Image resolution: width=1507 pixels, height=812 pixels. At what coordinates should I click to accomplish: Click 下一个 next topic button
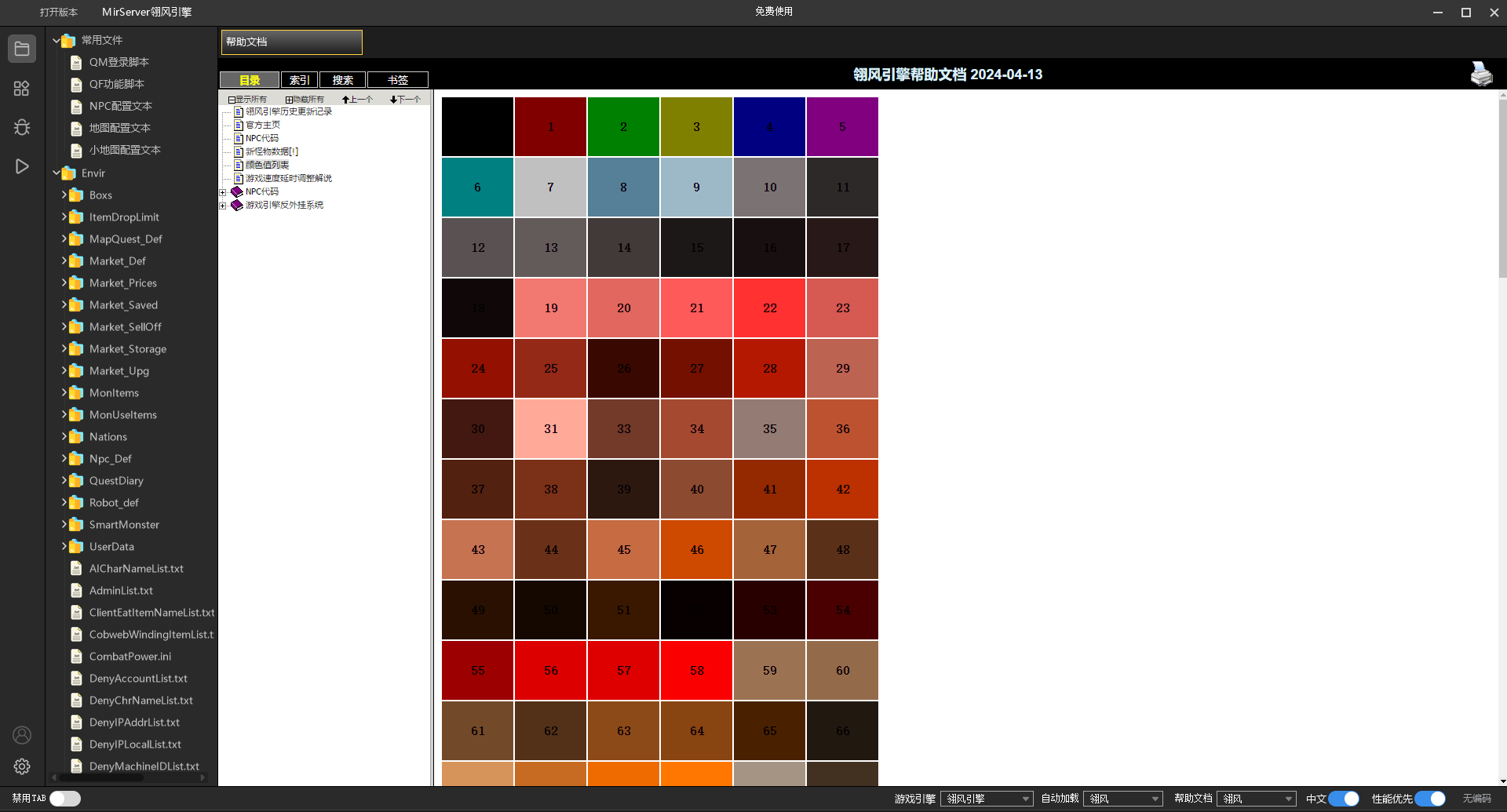(405, 100)
